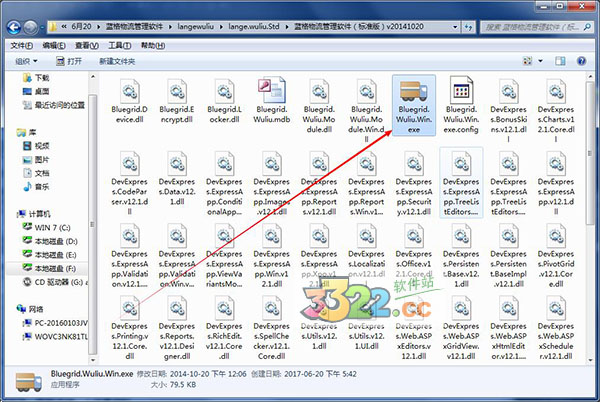Viewport: 600px width, 402px height.
Task: Select Bluegrid.Device.dll file
Action: point(130,101)
